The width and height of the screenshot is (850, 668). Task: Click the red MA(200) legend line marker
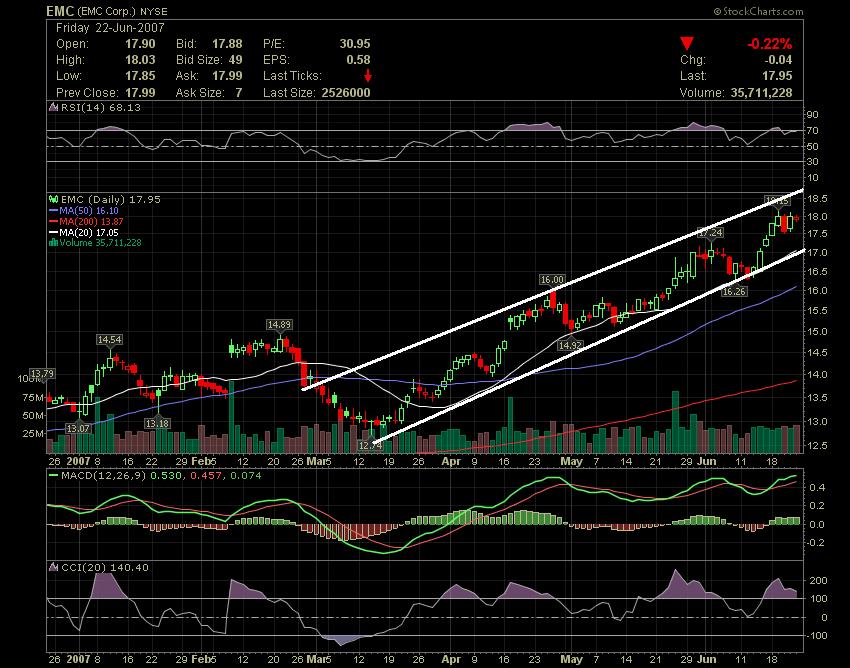[53, 221]
